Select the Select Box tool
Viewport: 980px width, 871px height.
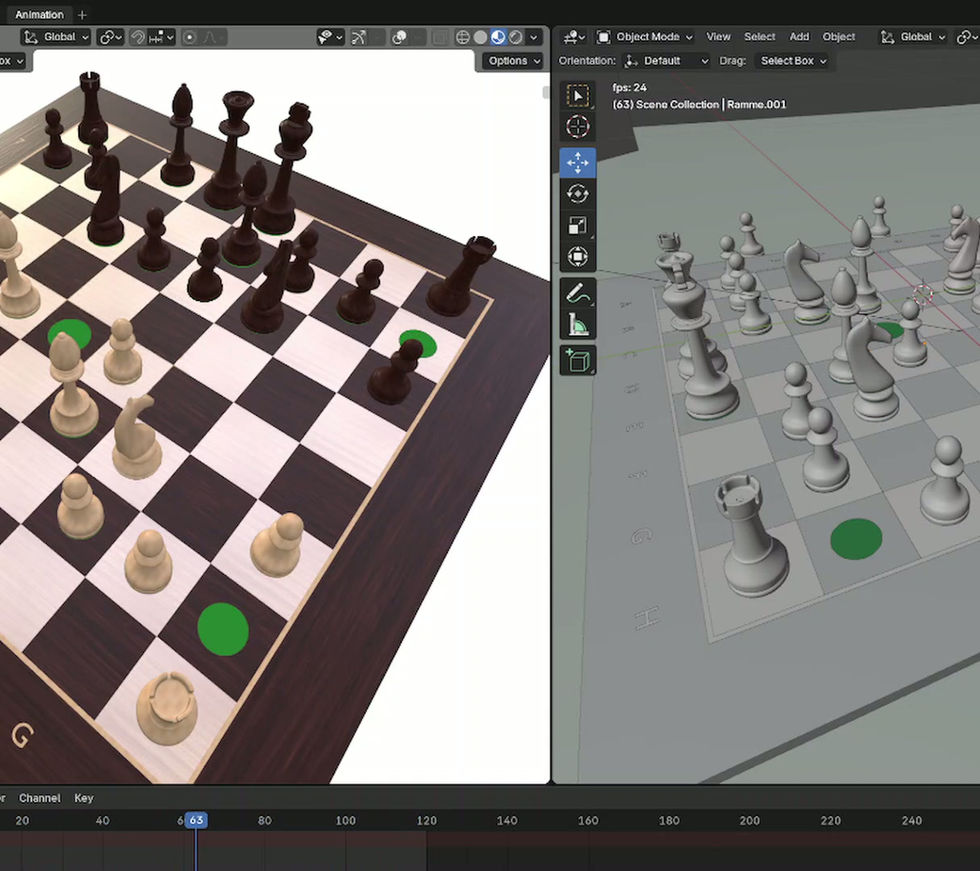577,95
